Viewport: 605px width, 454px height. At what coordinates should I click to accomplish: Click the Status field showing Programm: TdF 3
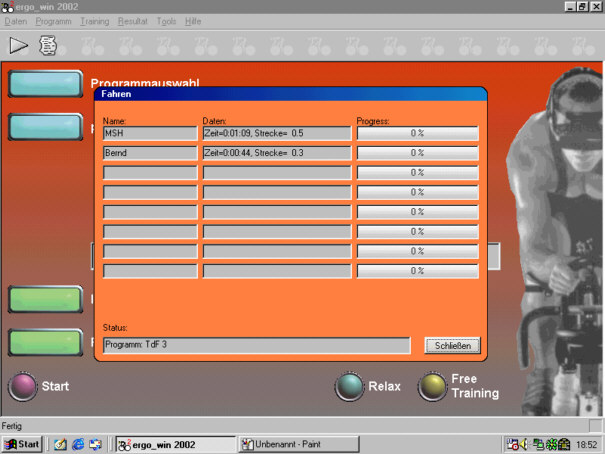click(256, 345)
